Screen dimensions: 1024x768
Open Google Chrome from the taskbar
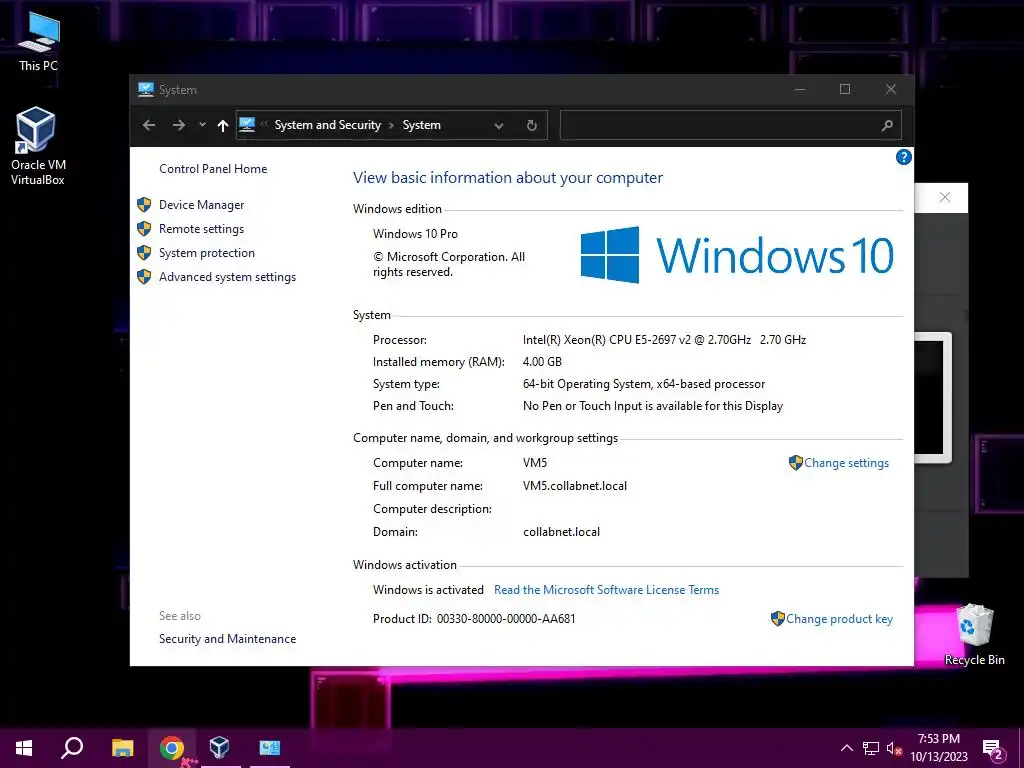[171, 748]
